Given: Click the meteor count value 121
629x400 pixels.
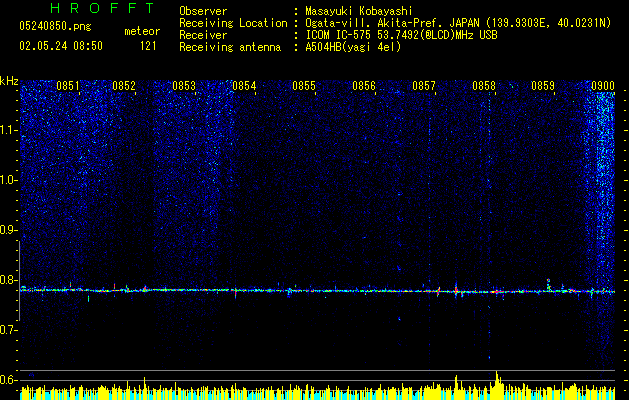Looking at the screenshot, I should pos(148,46).
